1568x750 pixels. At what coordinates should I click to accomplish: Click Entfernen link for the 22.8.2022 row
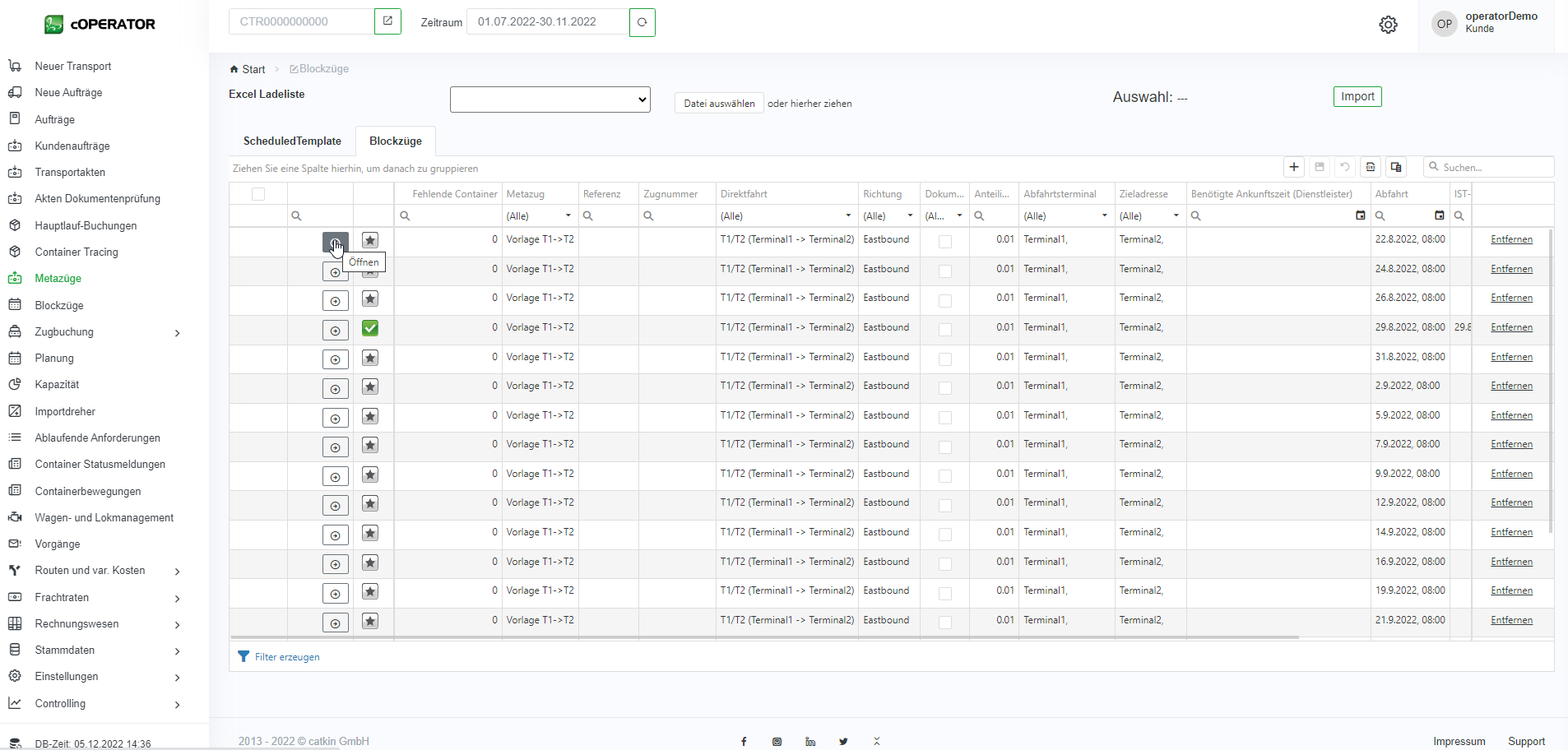[x=1511, y=239]
